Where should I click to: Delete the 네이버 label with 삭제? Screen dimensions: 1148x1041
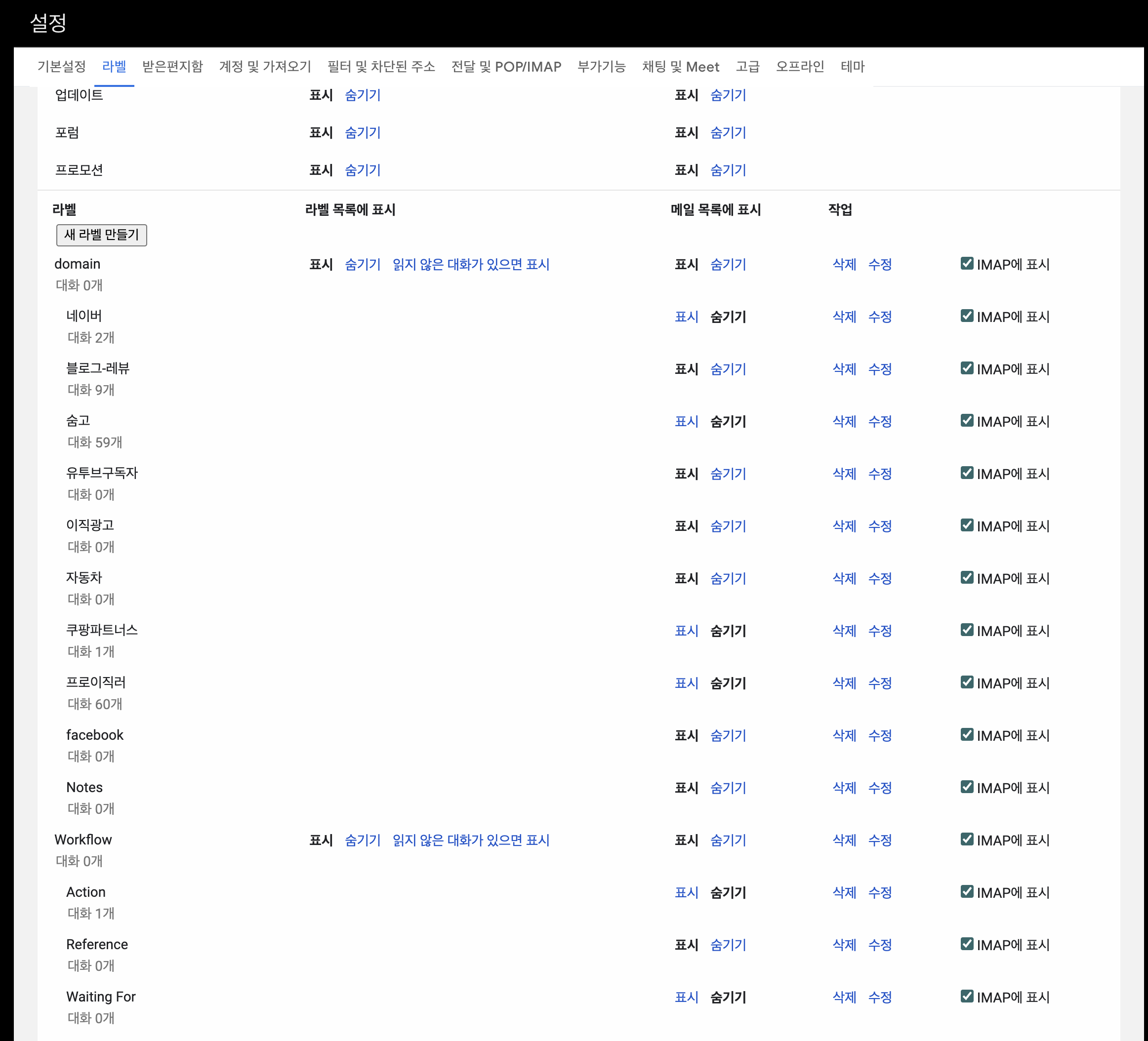point(844,317)
